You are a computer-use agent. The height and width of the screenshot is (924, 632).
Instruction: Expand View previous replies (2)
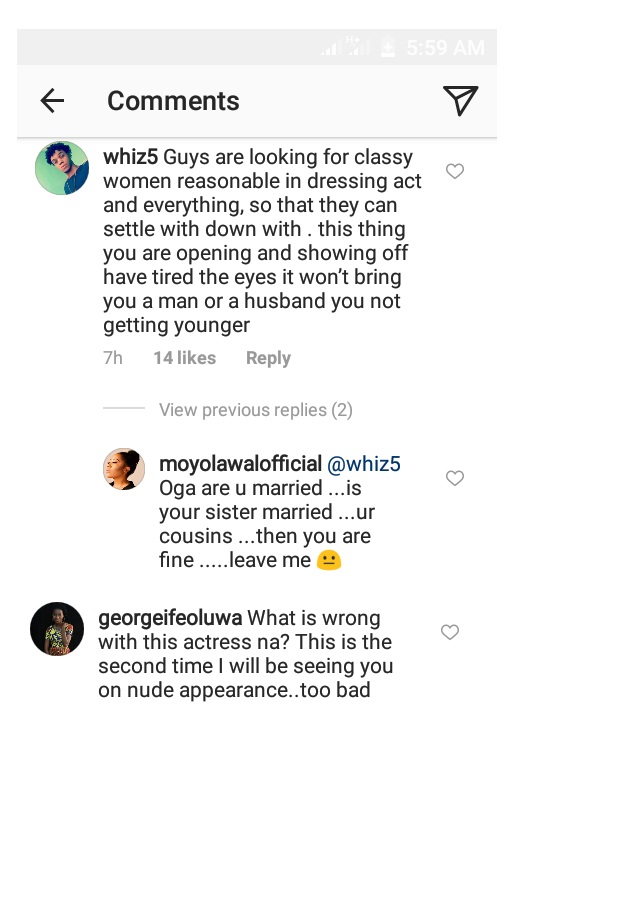point(255,410)
